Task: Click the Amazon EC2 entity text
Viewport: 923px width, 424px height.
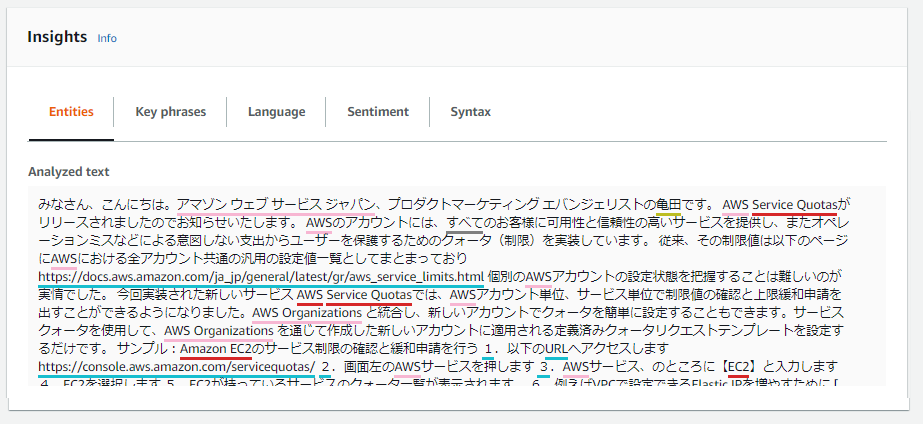Action: coord(216,349)
